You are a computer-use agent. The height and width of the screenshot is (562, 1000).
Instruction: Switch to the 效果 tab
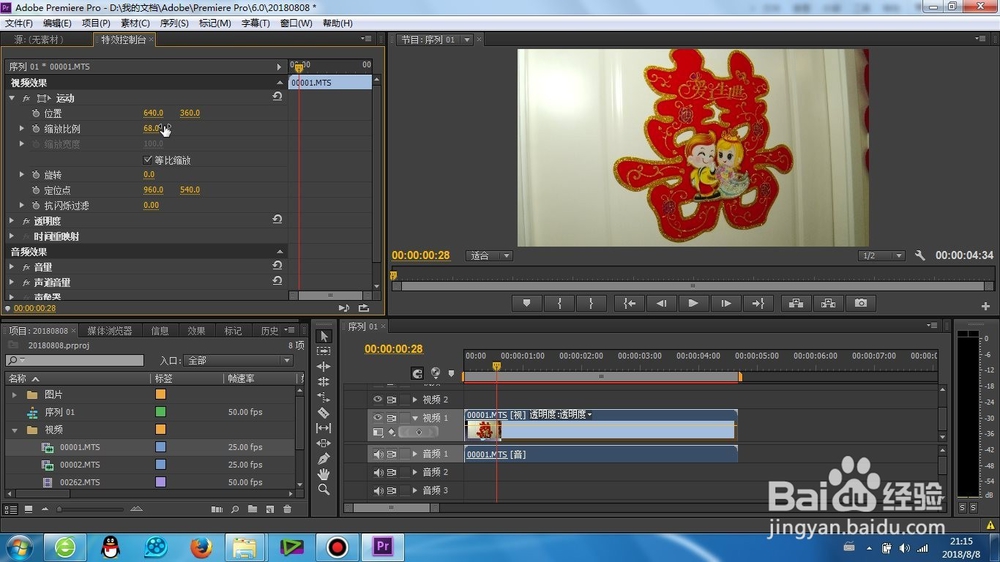[196, 330]
